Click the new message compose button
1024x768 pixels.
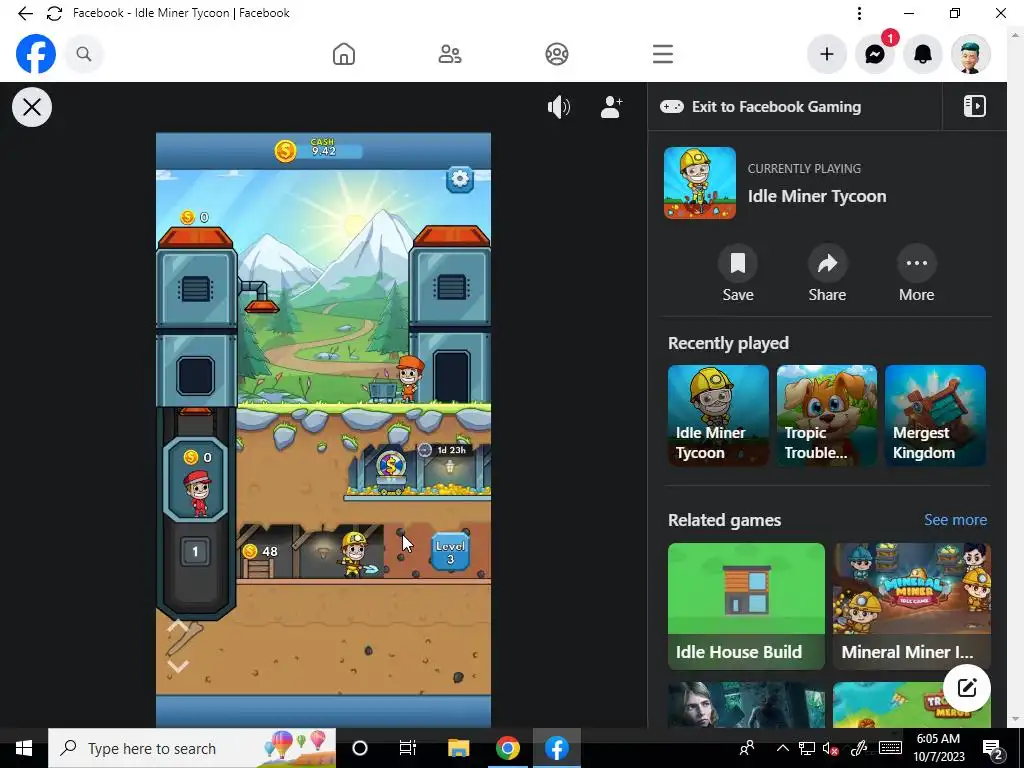tap(967, 688)
